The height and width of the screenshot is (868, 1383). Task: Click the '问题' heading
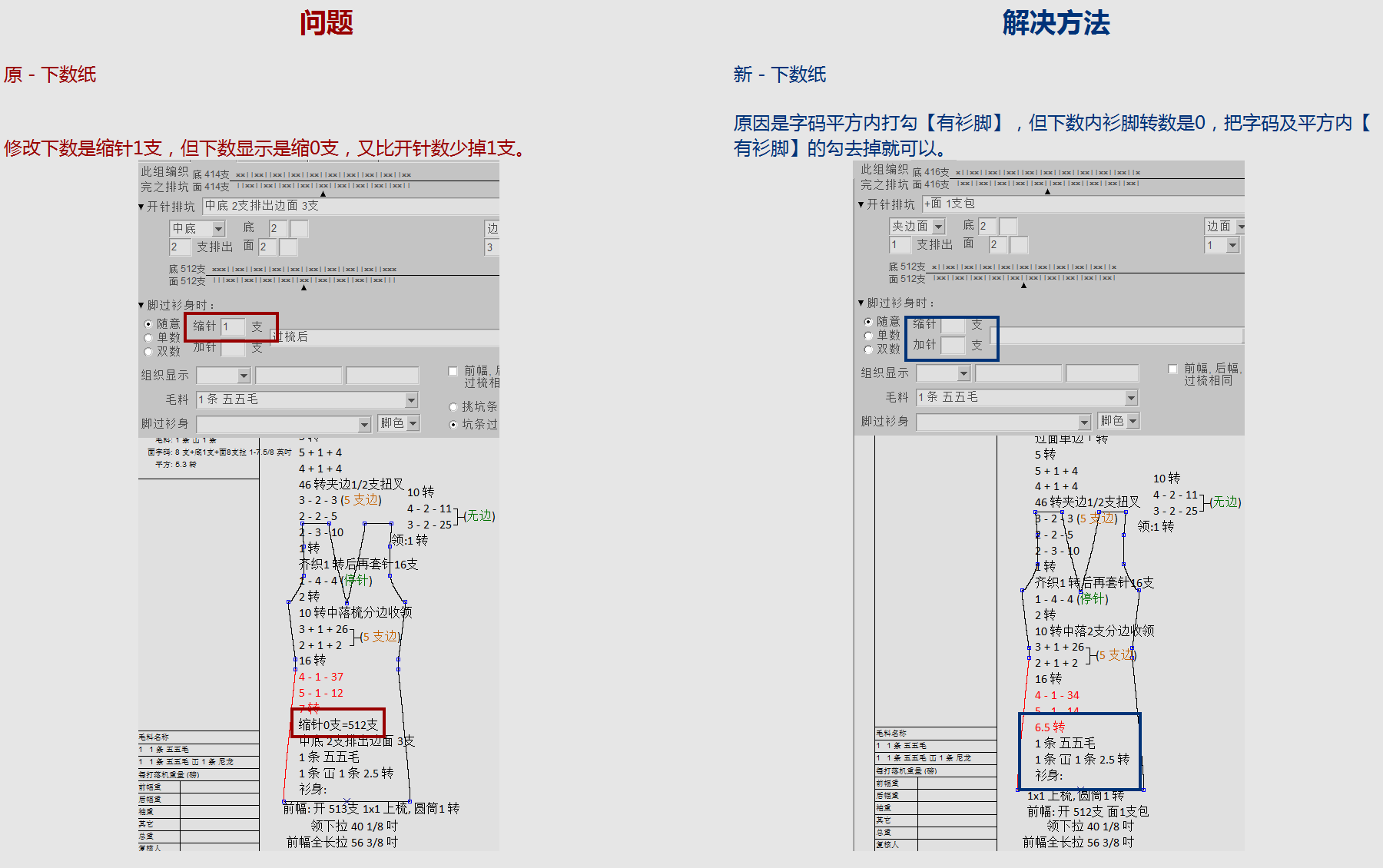pos(327,23)
